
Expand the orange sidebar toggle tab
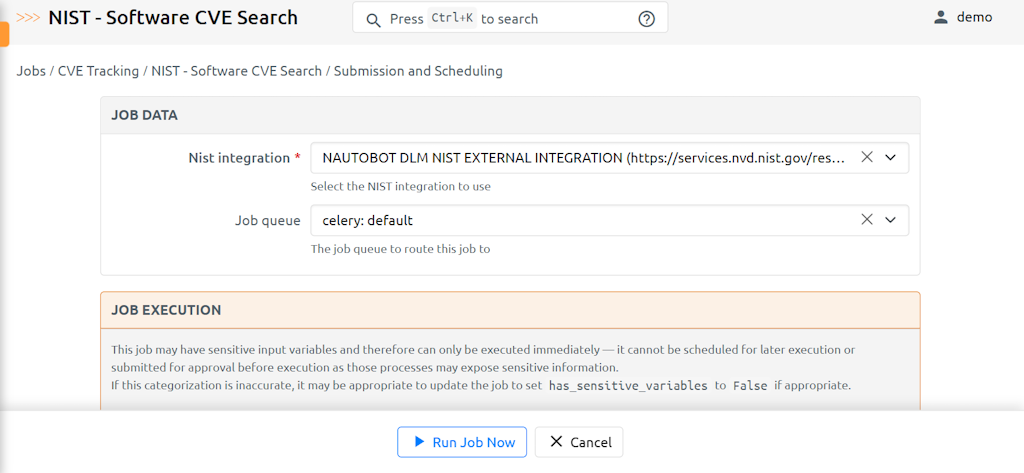(4, 32)
